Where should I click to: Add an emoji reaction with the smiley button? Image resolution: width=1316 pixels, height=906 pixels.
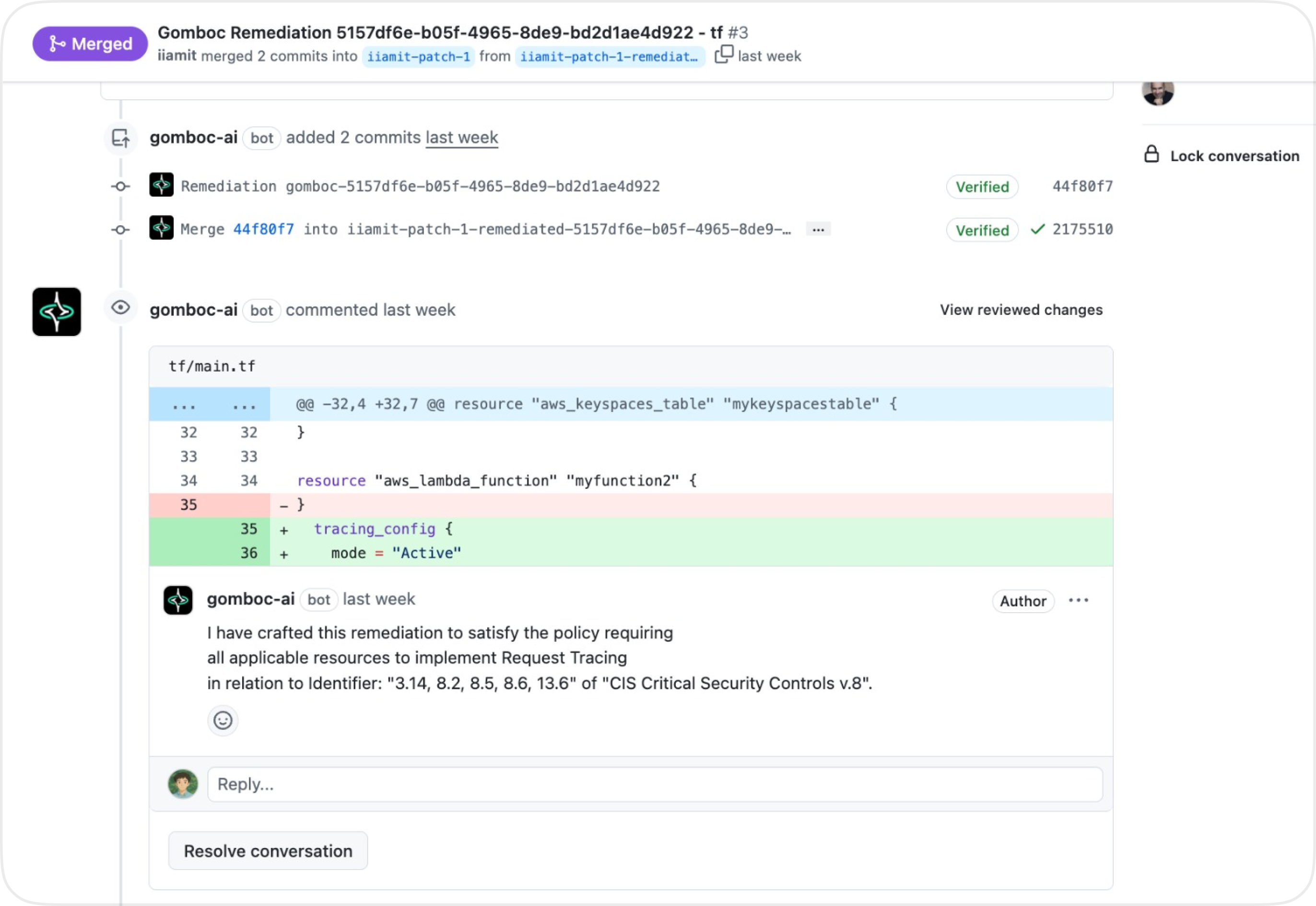tap(223, 721)
